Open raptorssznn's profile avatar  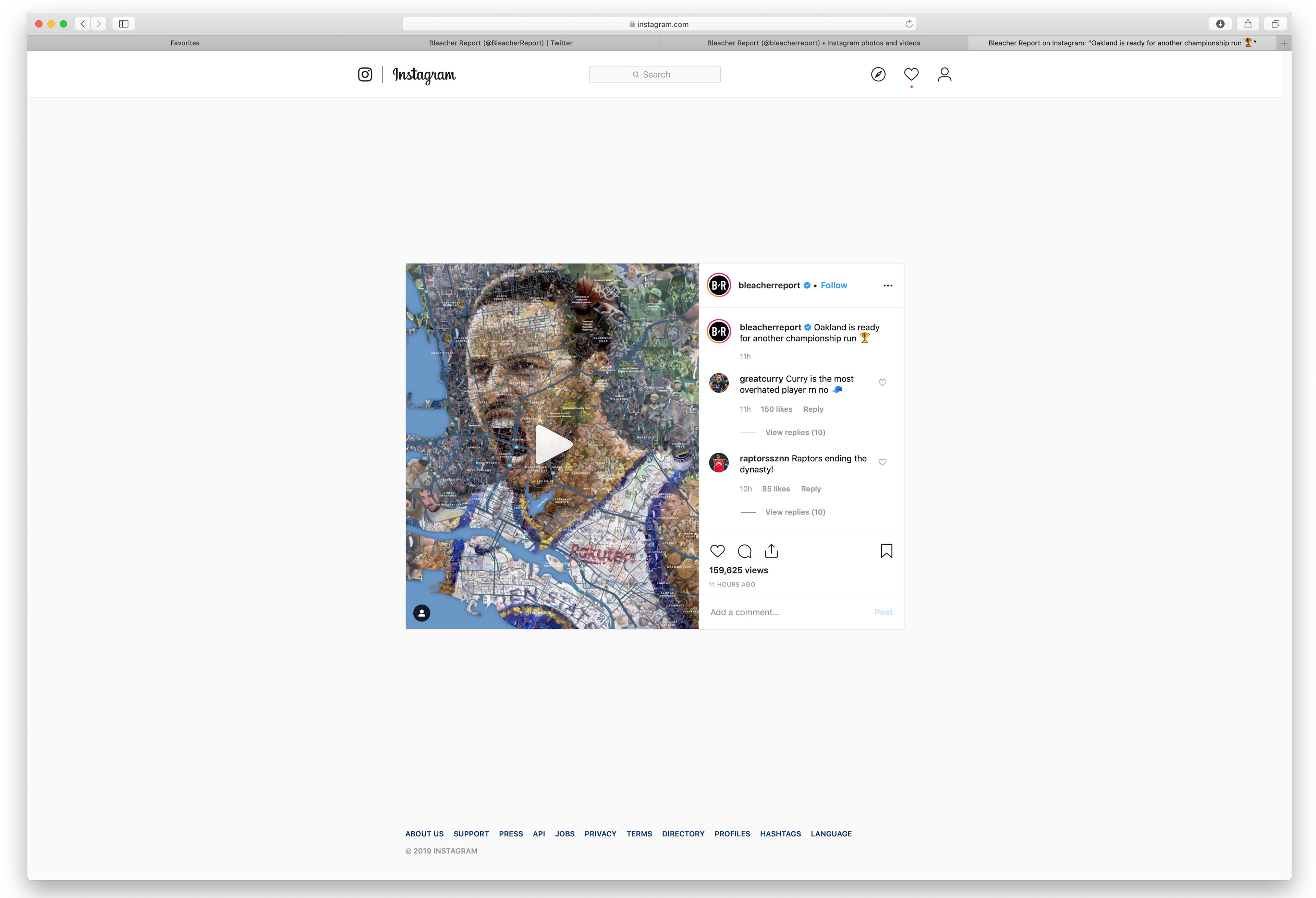point(719,463)
